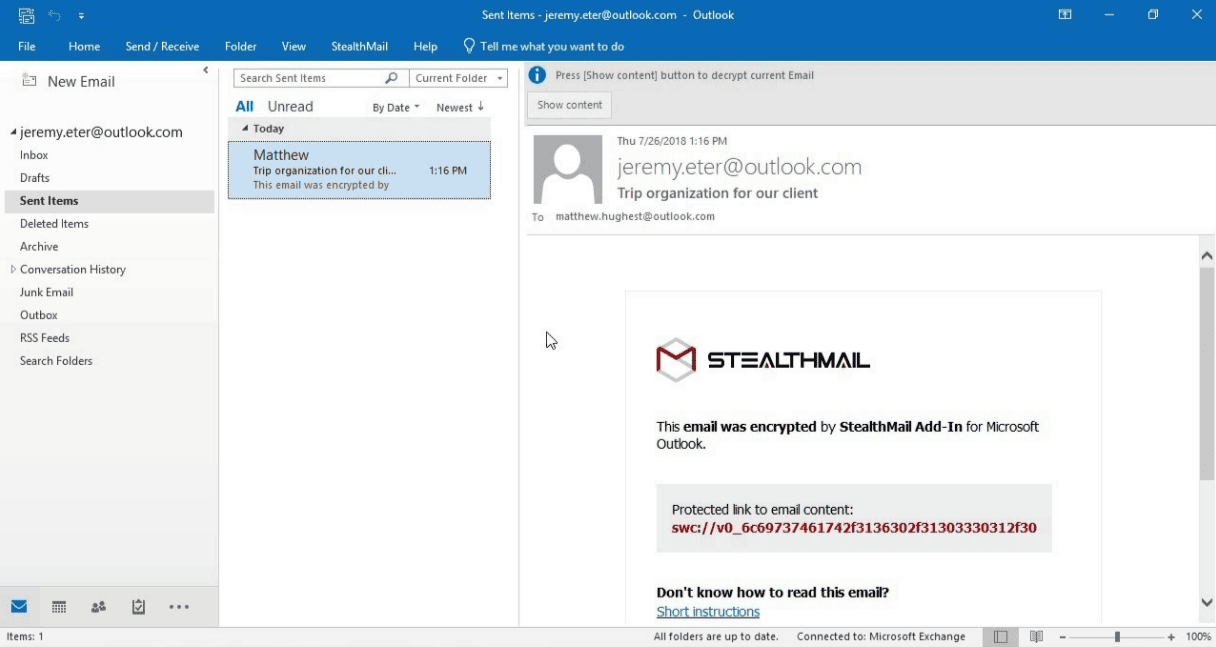1216x647 pixels.
Task: Click recipient matthew.hughest@outlook.com
Action: pos(635,216)
